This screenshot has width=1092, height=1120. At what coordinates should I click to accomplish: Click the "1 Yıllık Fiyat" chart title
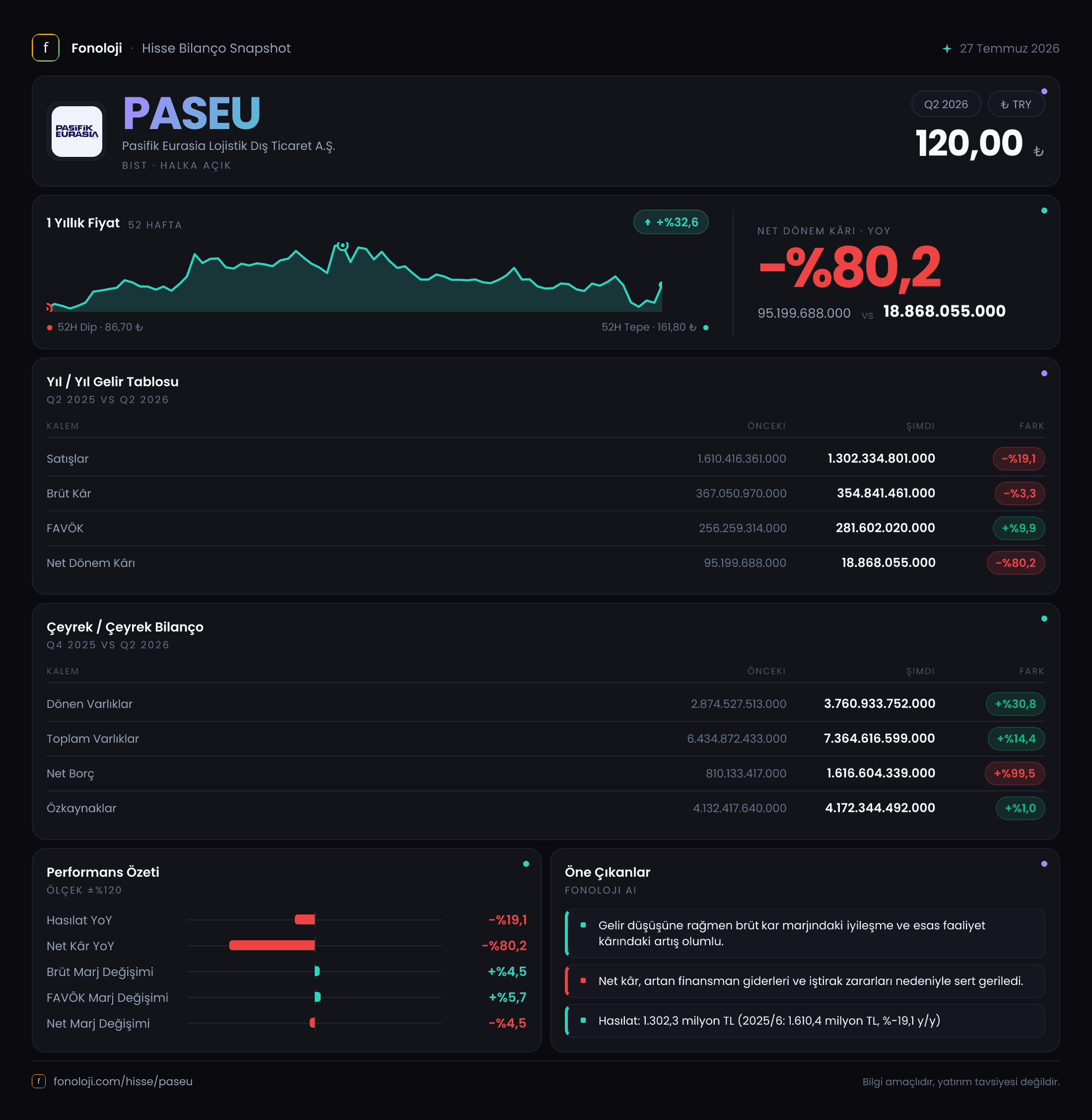click(83, 222)
